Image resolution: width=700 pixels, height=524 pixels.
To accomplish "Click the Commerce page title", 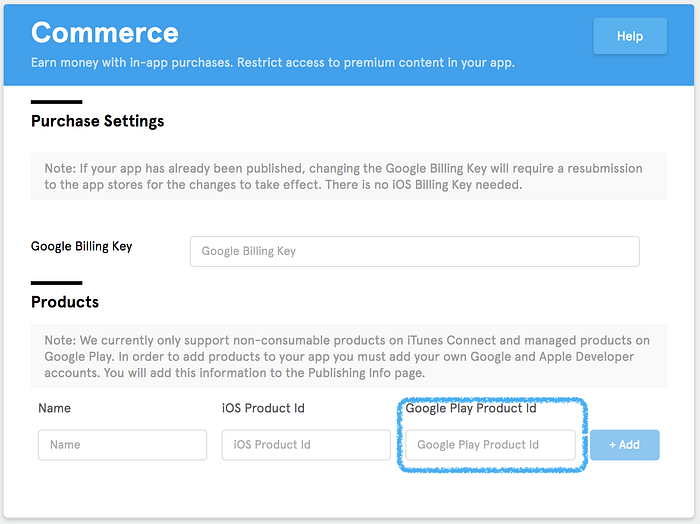I will [x=105, y=33].
